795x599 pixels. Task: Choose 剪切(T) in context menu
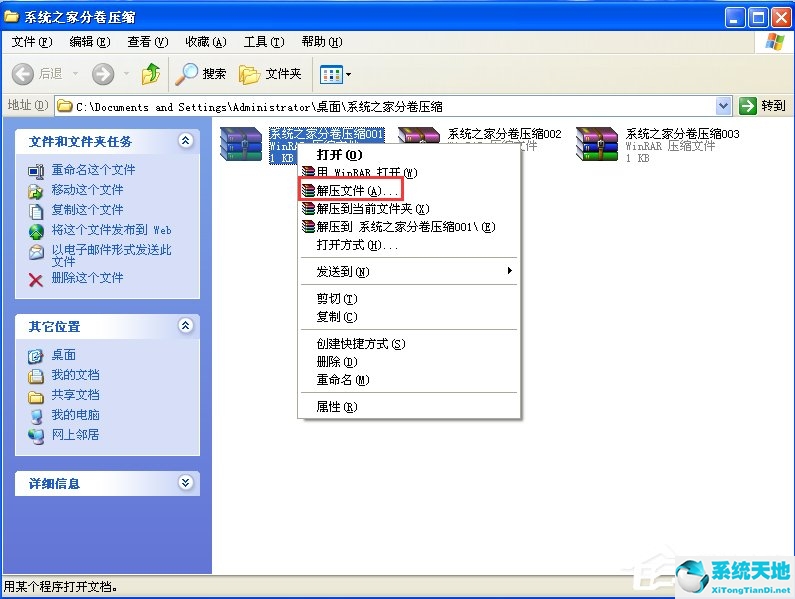tap(409, 299)
